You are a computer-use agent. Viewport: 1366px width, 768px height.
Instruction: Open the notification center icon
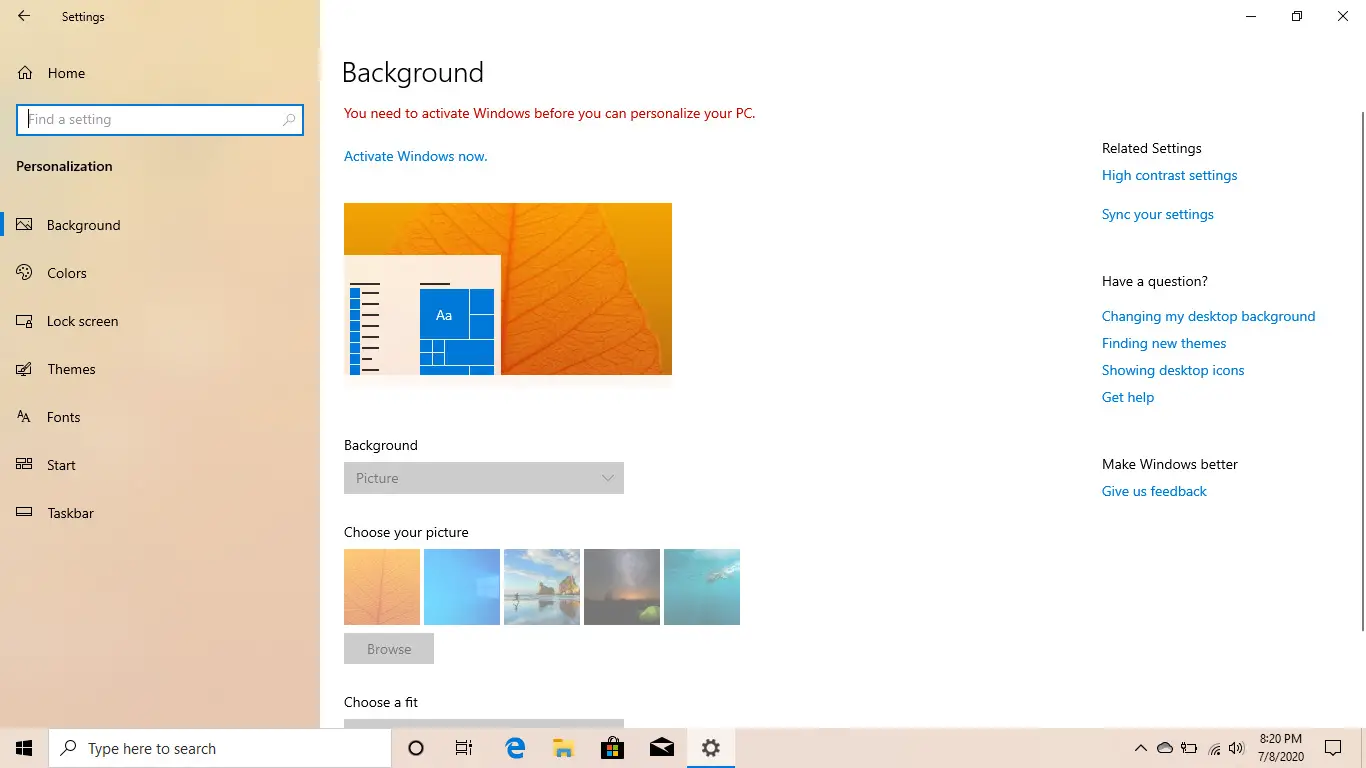tap(1333, 748)
